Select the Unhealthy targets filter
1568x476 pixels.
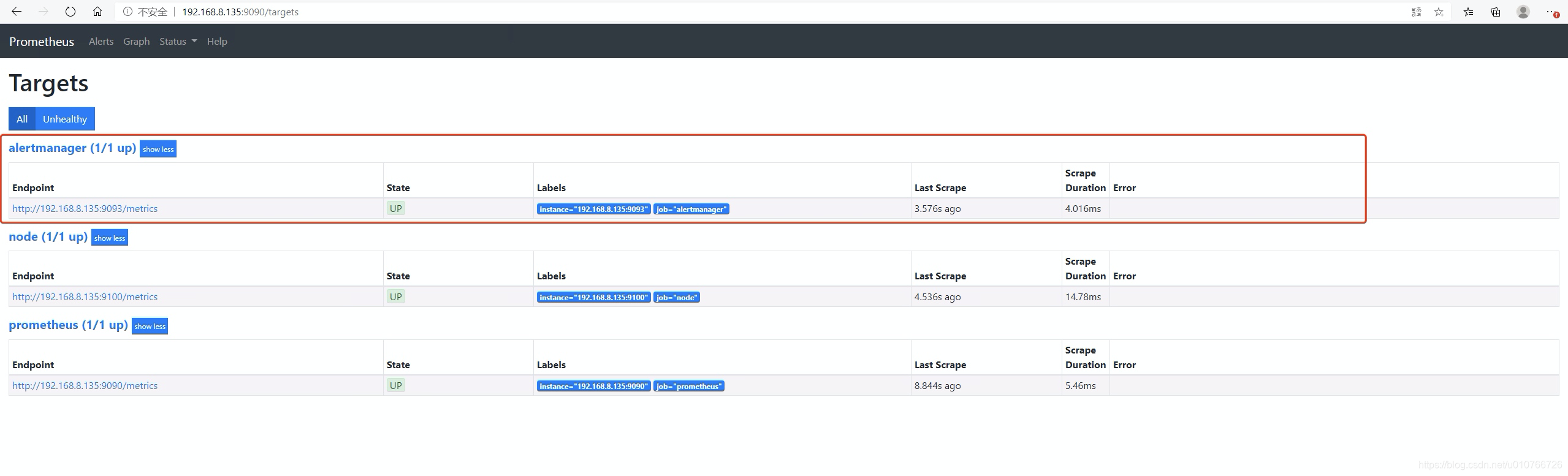pyautogui.click(x=65, y=119)
